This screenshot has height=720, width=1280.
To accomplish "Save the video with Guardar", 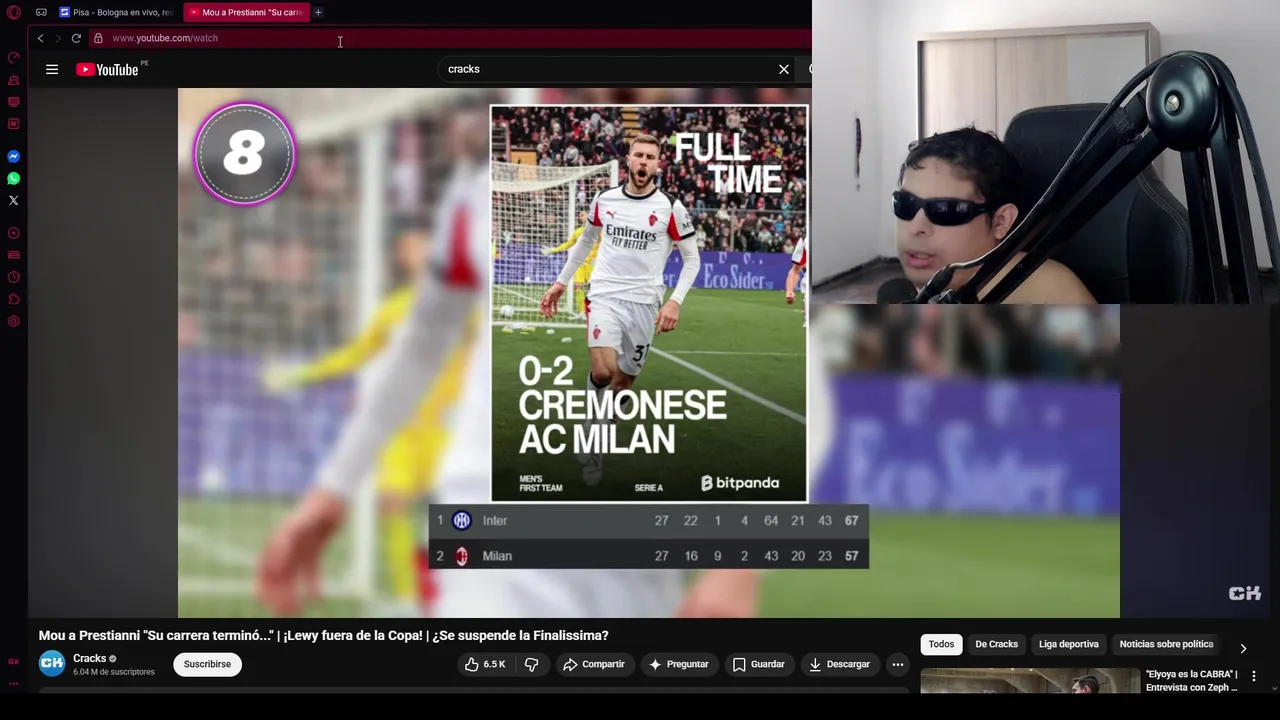I will click(x=759, y=664).
